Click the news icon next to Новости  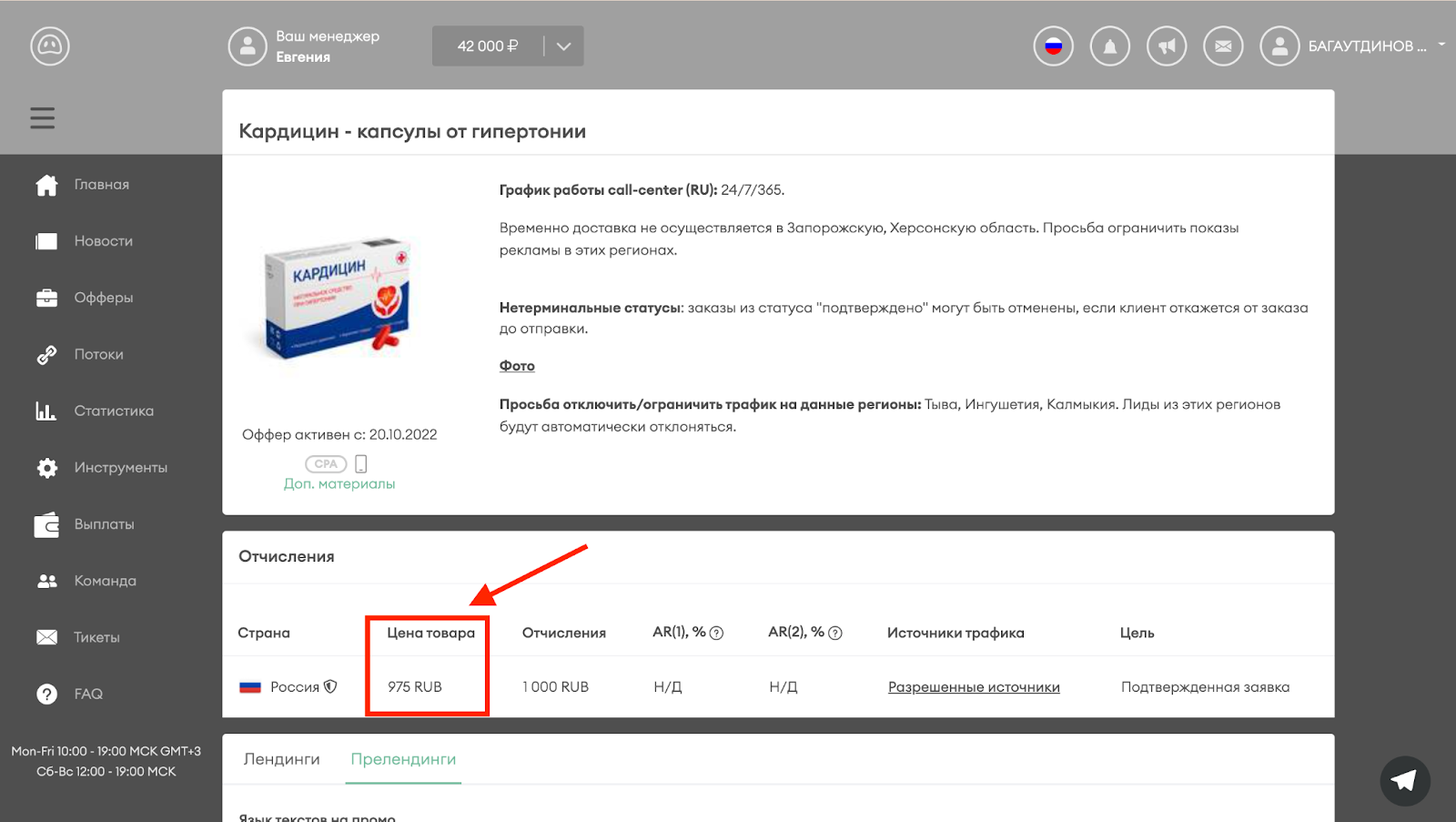(46, 241)
